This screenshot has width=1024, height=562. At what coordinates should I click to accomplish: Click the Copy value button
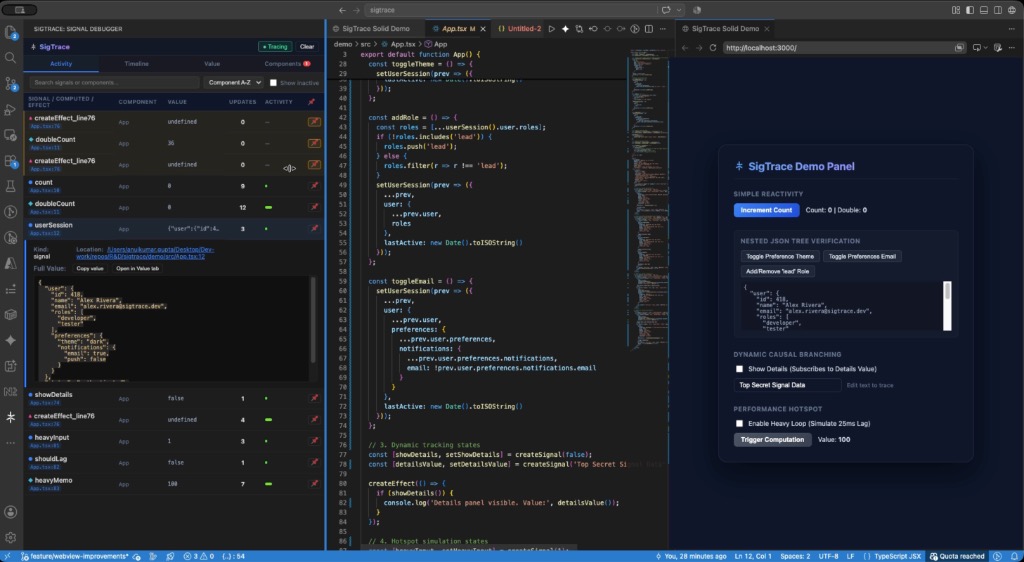pyautogui.click(x=90, y=268)
